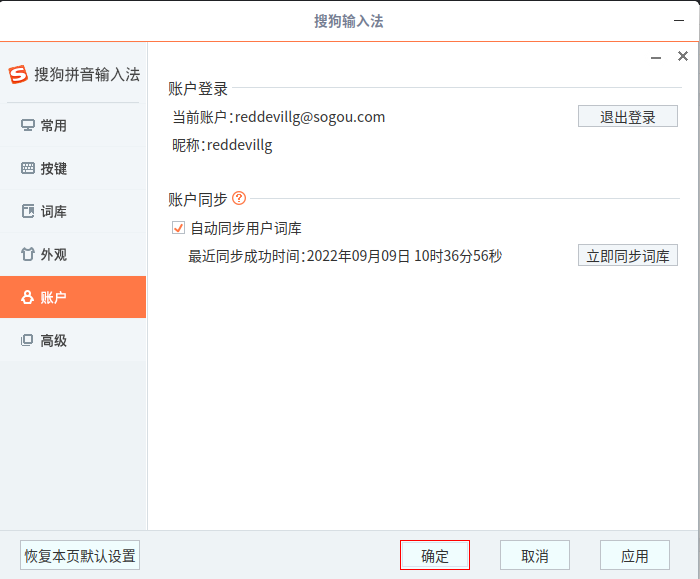Screen dimensions: 700x579
Task: Open the help question mark next to 账户同步
Action: click(239, 198)
